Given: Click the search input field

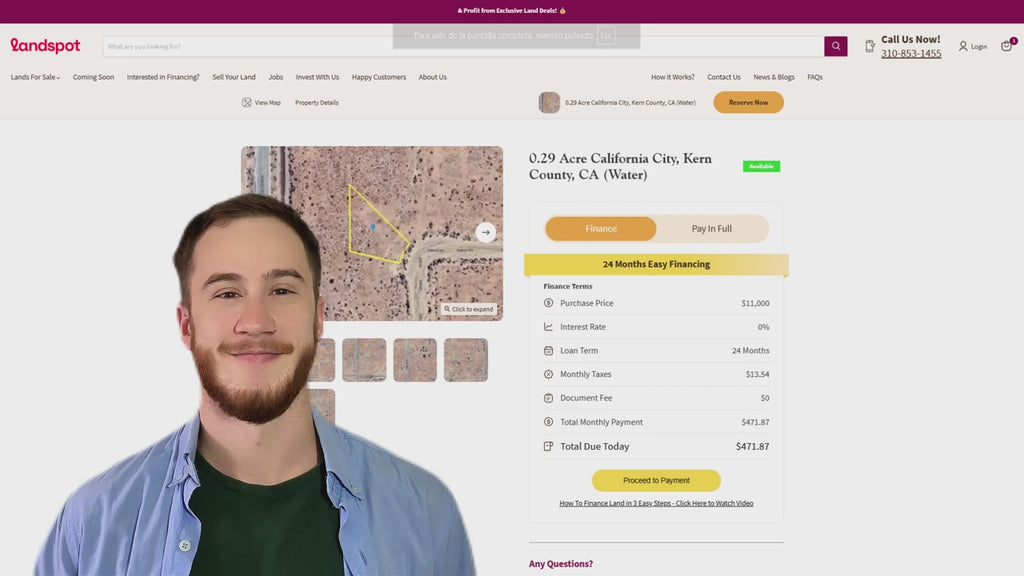Looking at the screenshot, I should (x=460, y=46).
